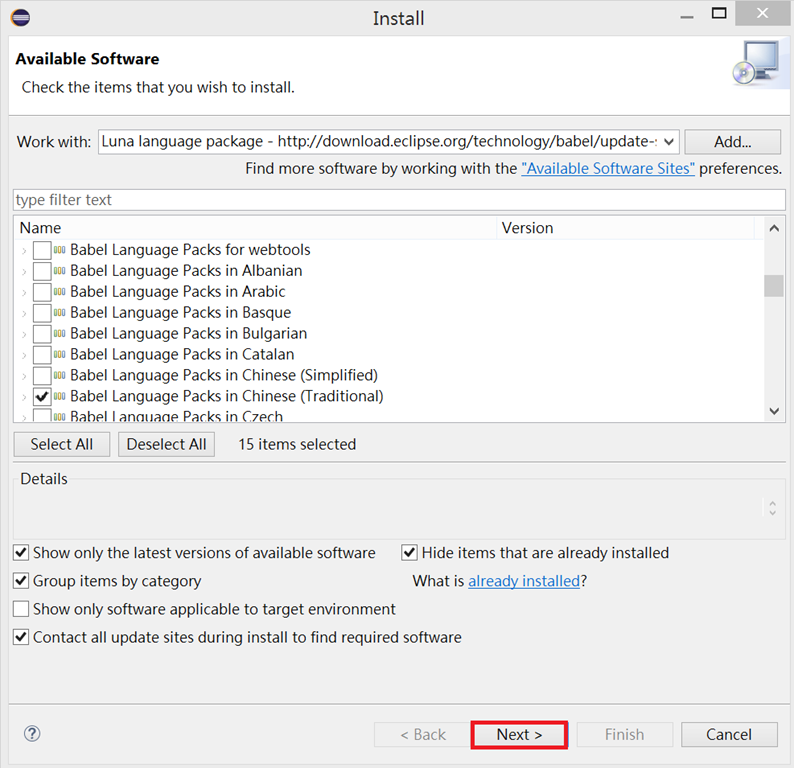Image resolution: width=794 pixels, height=768 pixels.
Task: Click category icon beside Babel Packs for webtools
Action: [x=60, y=250]
